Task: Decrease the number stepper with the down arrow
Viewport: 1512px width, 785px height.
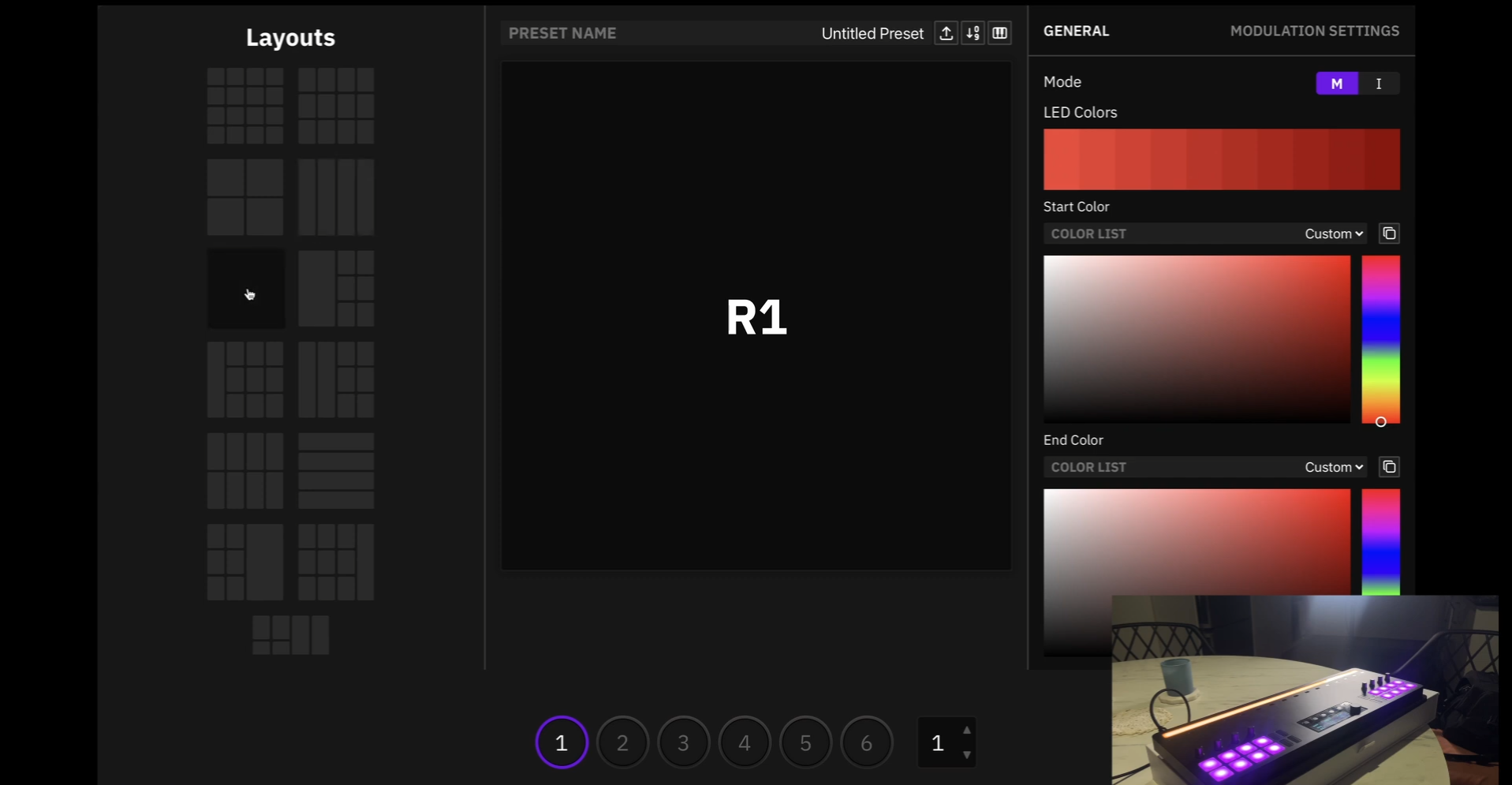Action: tap(967, 755)
